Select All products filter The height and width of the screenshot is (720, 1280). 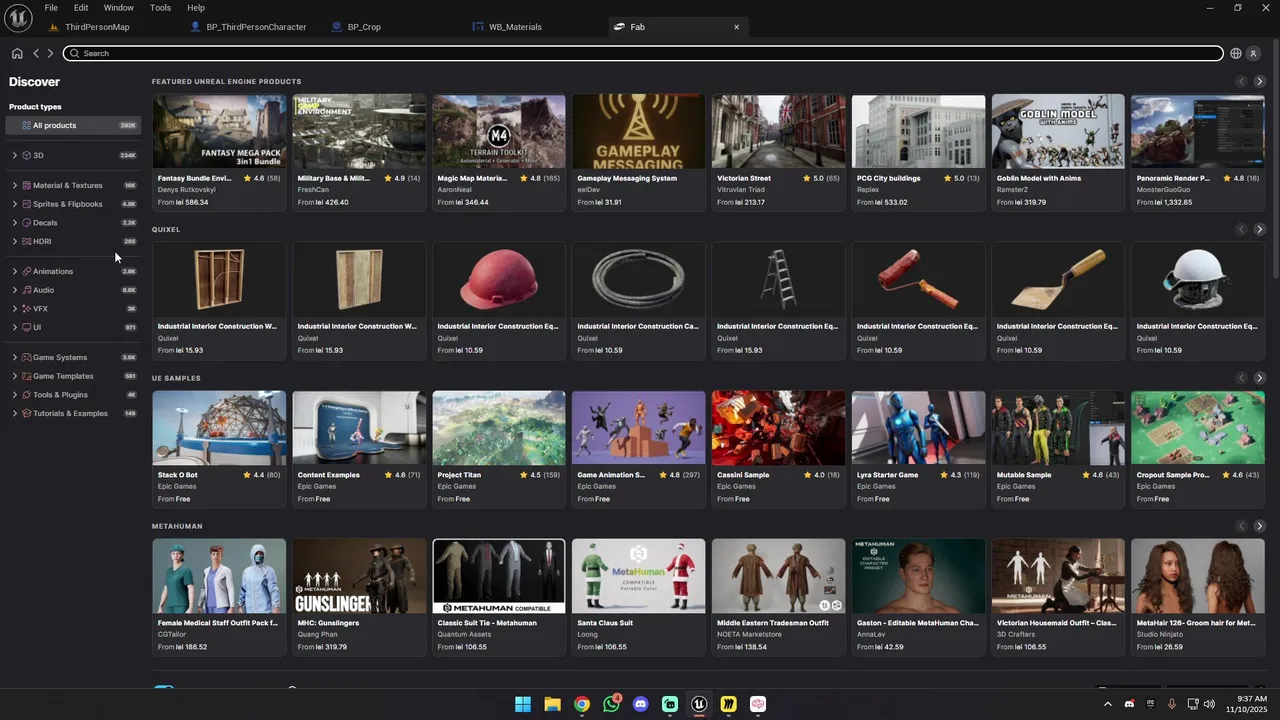[72, 125]
